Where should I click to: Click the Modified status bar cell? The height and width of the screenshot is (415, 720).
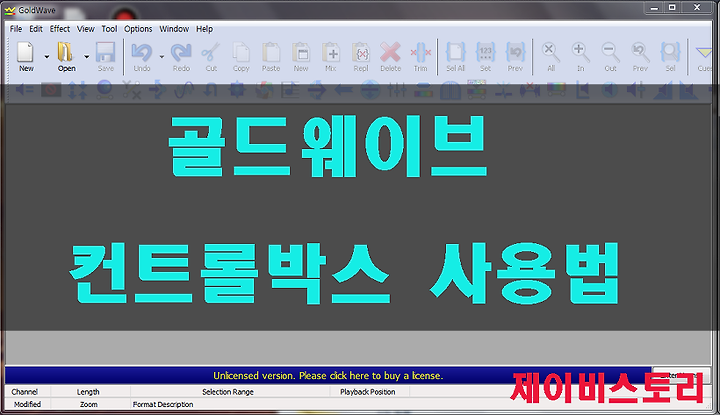[x=27, y=404]
